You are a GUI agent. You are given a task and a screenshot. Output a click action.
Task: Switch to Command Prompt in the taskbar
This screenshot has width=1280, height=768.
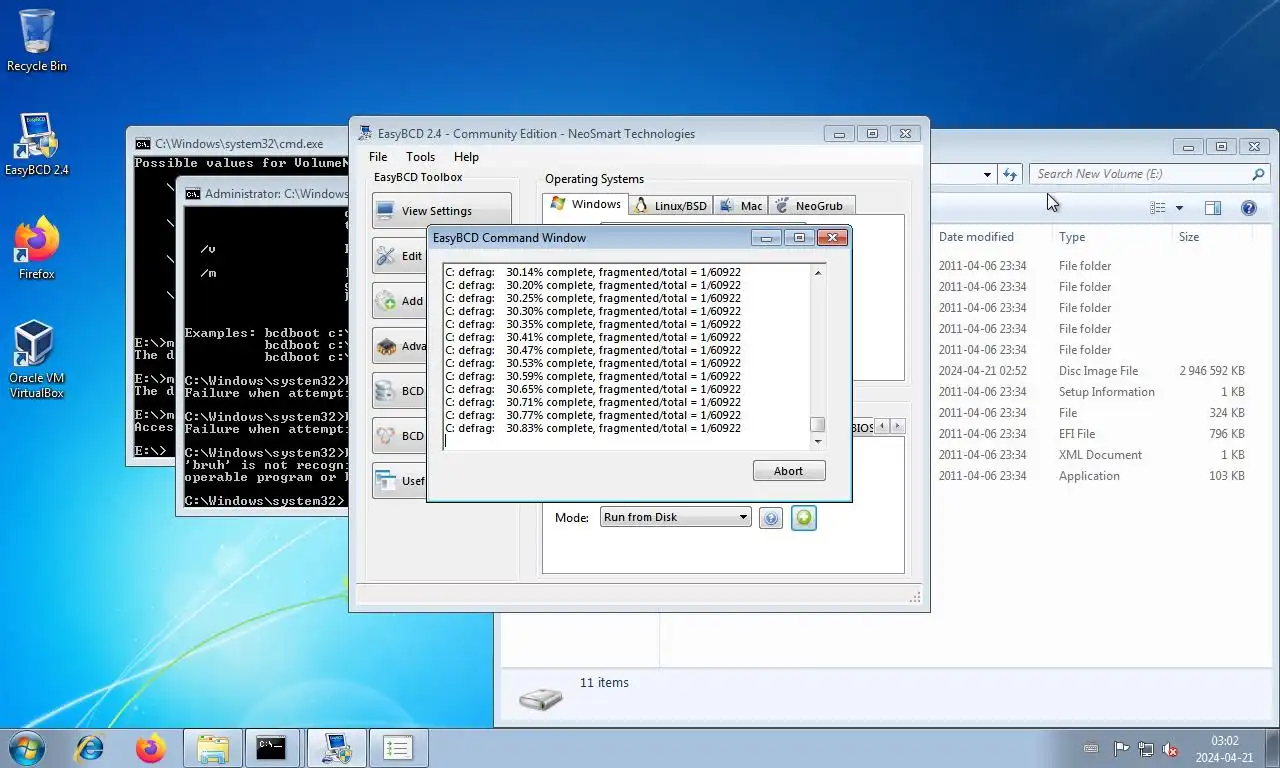(272, 747)
